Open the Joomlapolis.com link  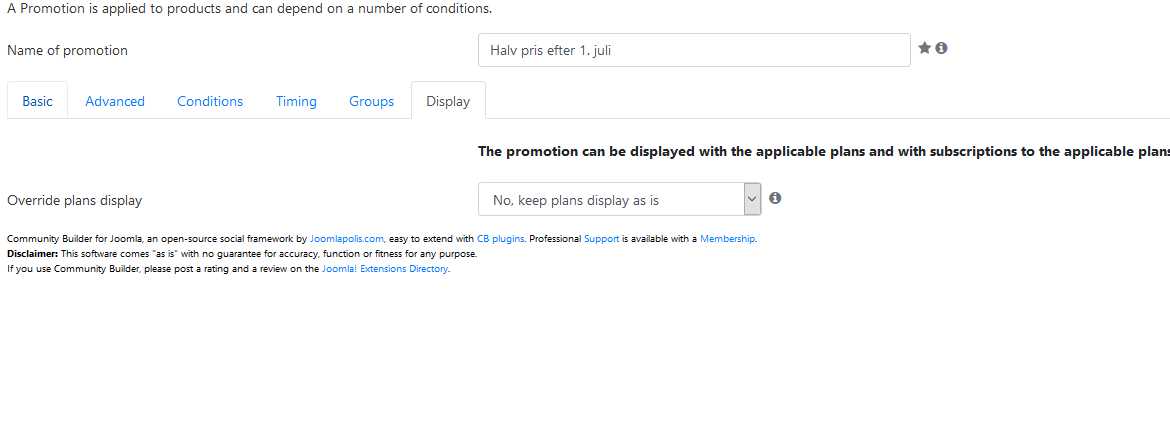click(347, 239)
